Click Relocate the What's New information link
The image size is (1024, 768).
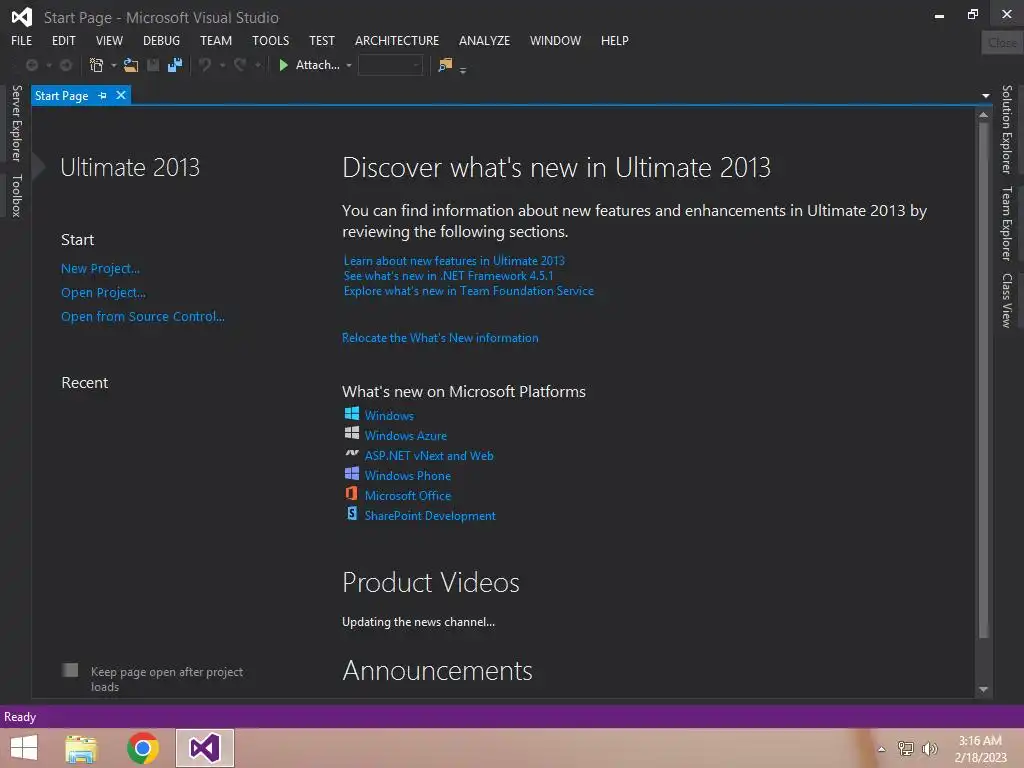pyautogui.click(x=440, y=338)
